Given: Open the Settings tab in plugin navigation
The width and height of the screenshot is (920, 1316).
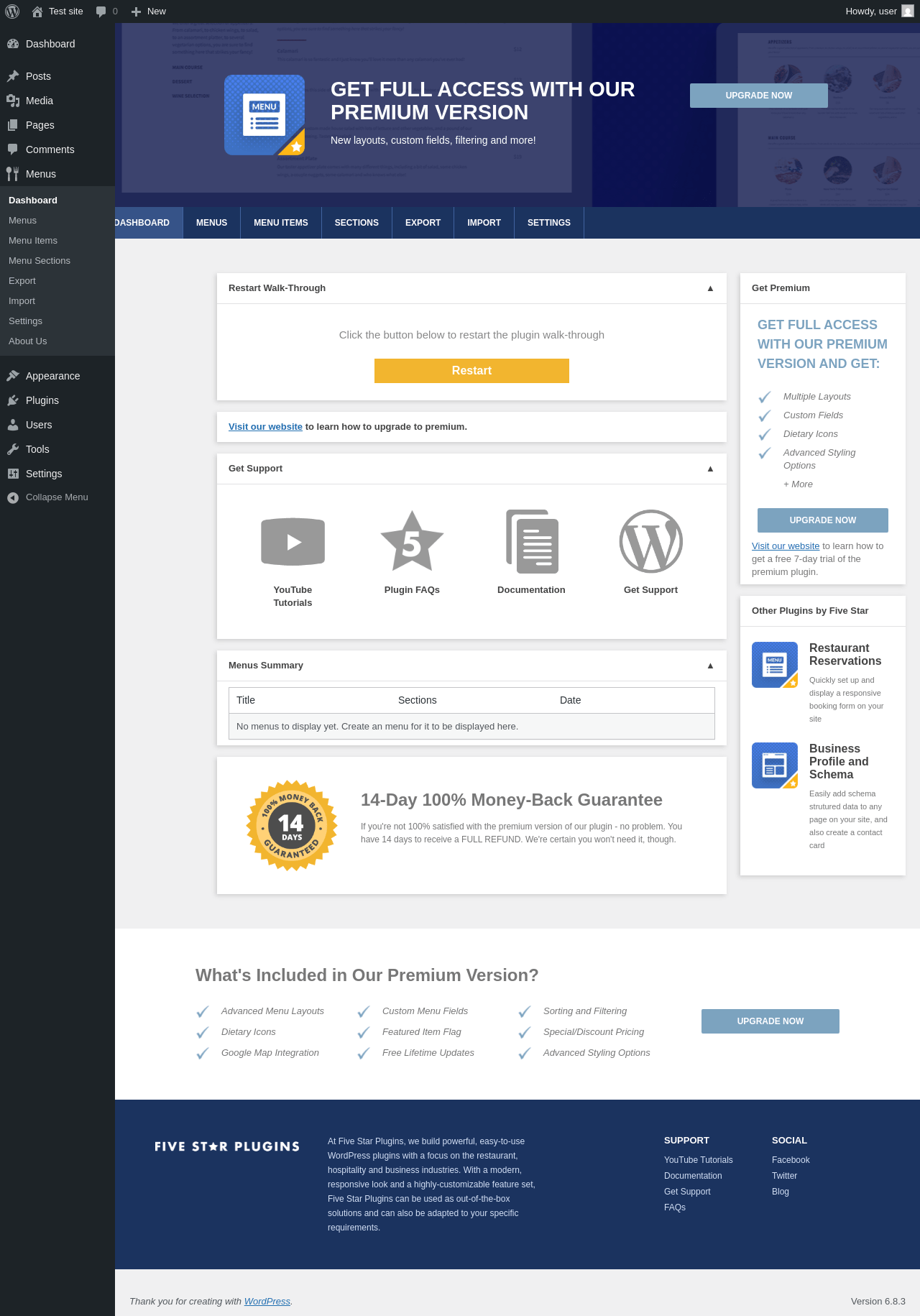Looking at the screenshot, I should (549, 223).
